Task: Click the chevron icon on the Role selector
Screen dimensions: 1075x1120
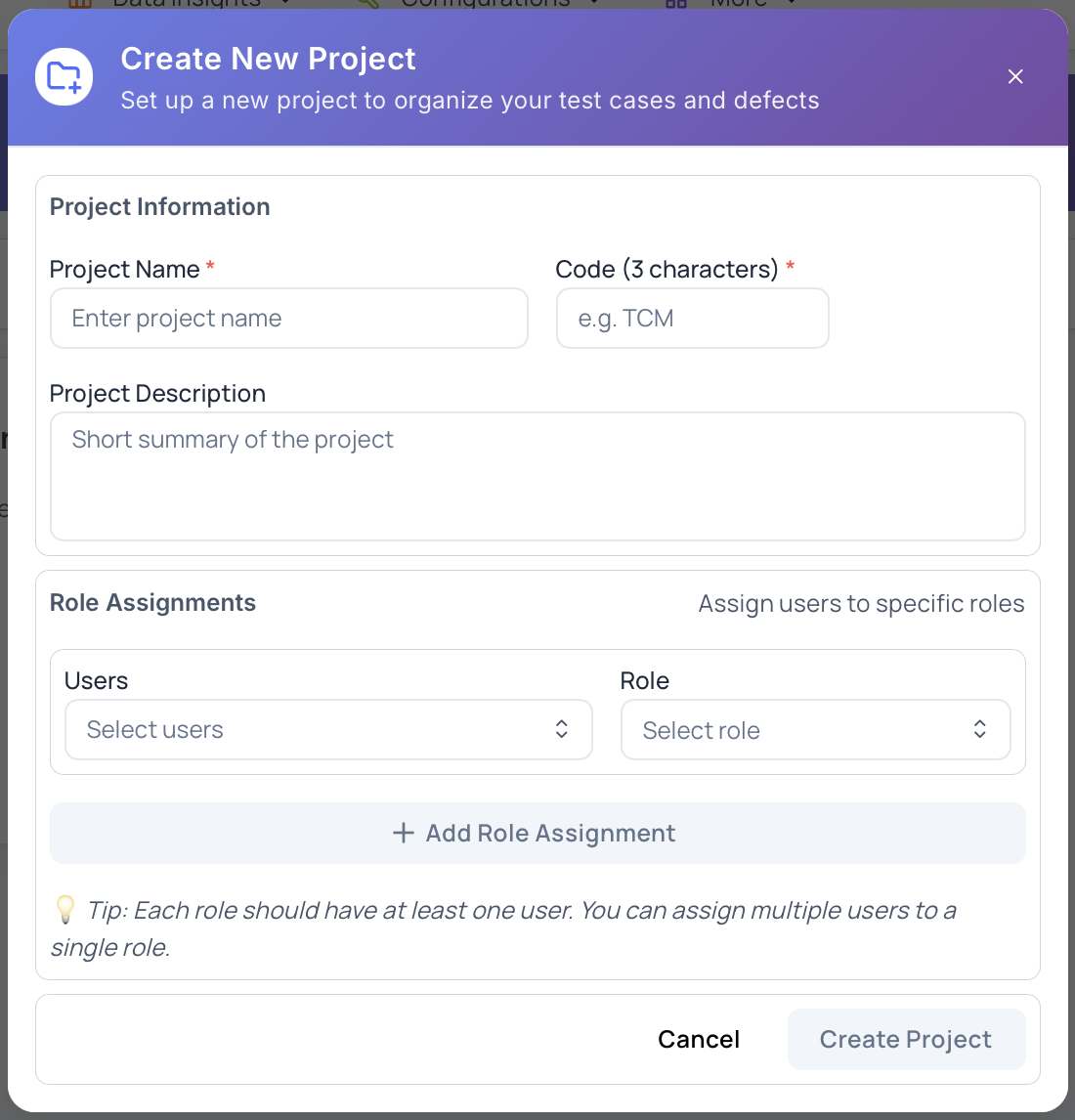Action: pyautogui.click(x=978, y=729)
